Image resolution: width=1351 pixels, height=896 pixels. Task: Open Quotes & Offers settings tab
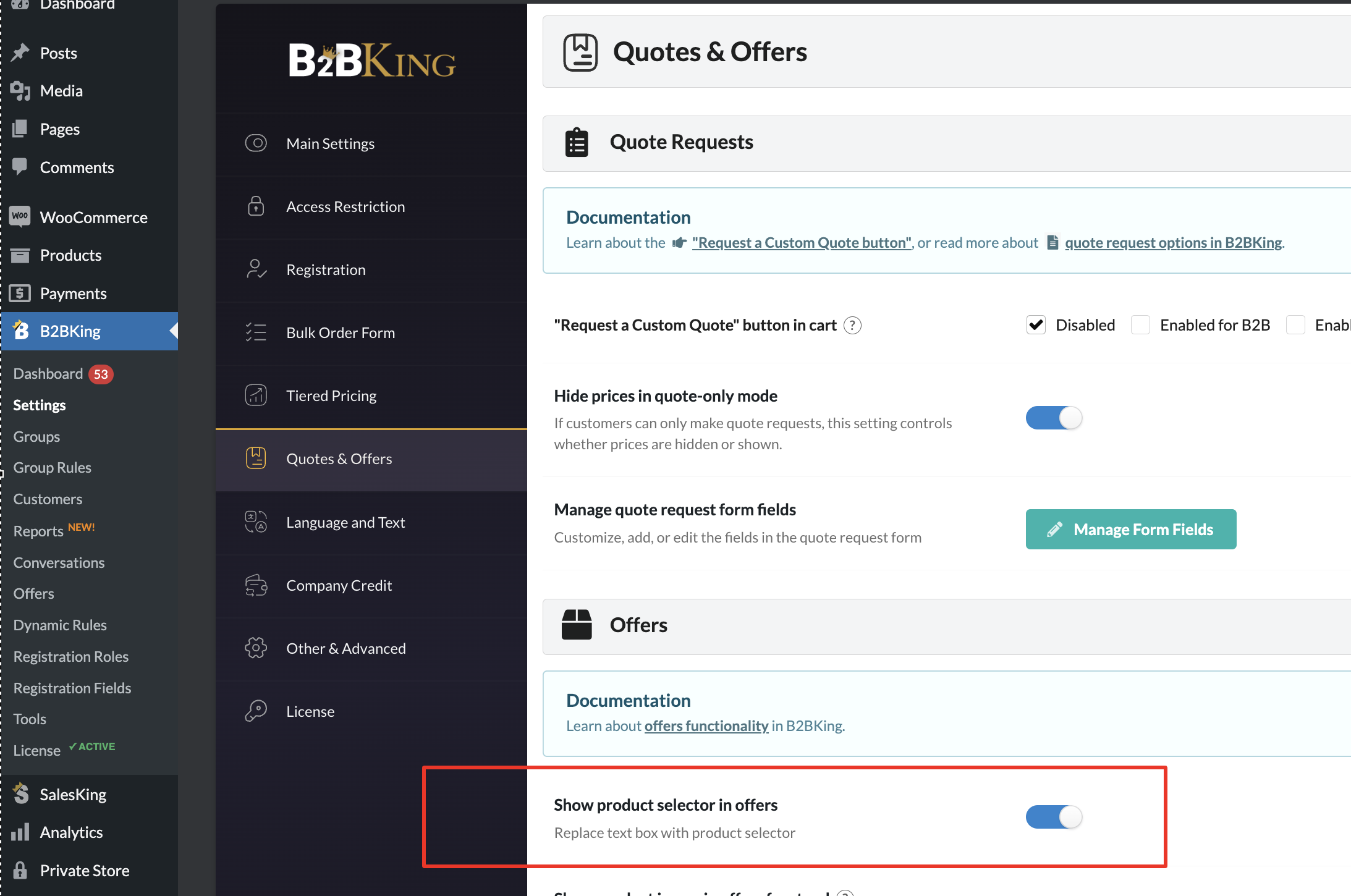pyautogui.click(x=371, y=459)
